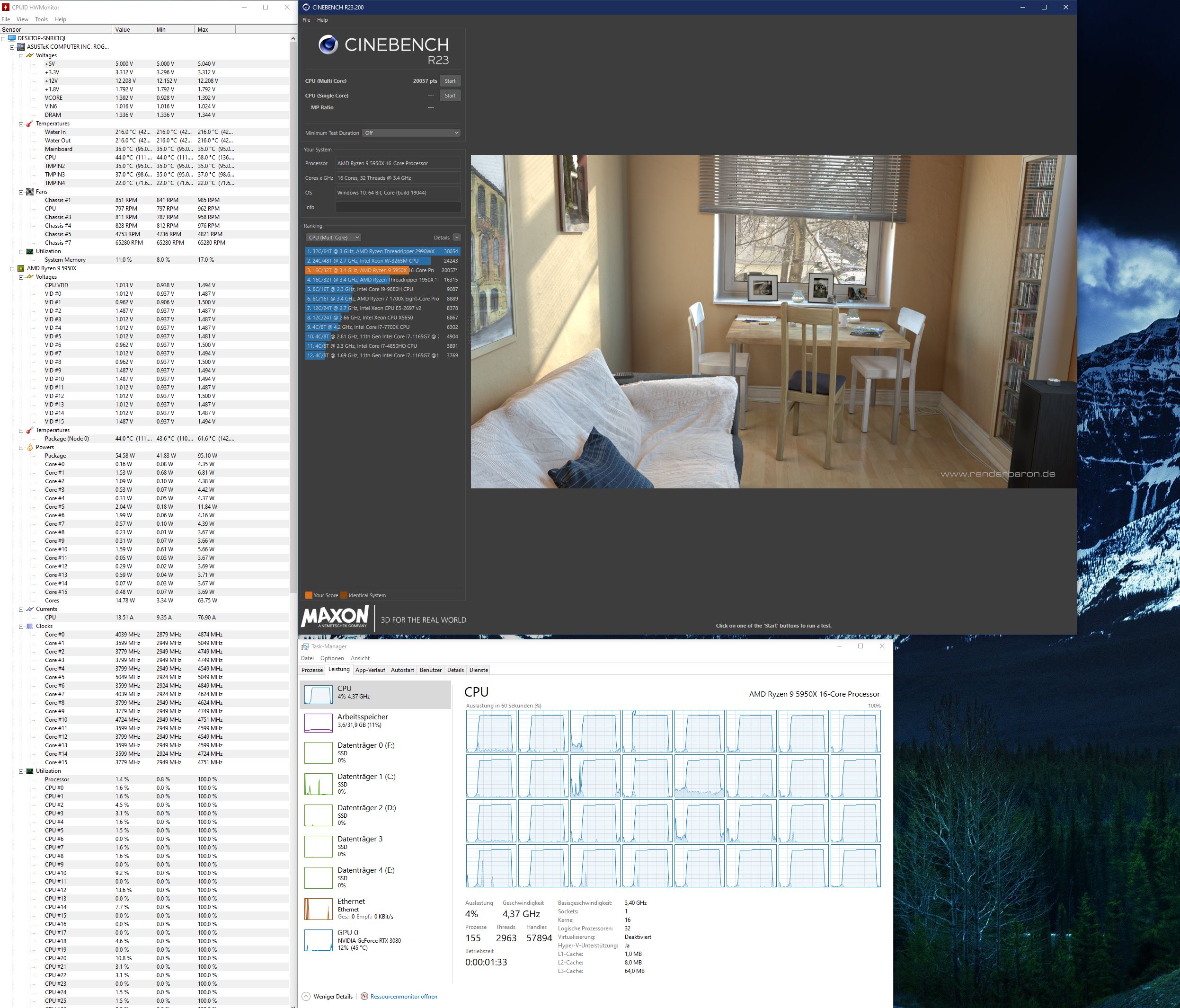Collapse the Powers tree section
The width and height of the screenshot is (1180, 1008).
coord(21,448)
